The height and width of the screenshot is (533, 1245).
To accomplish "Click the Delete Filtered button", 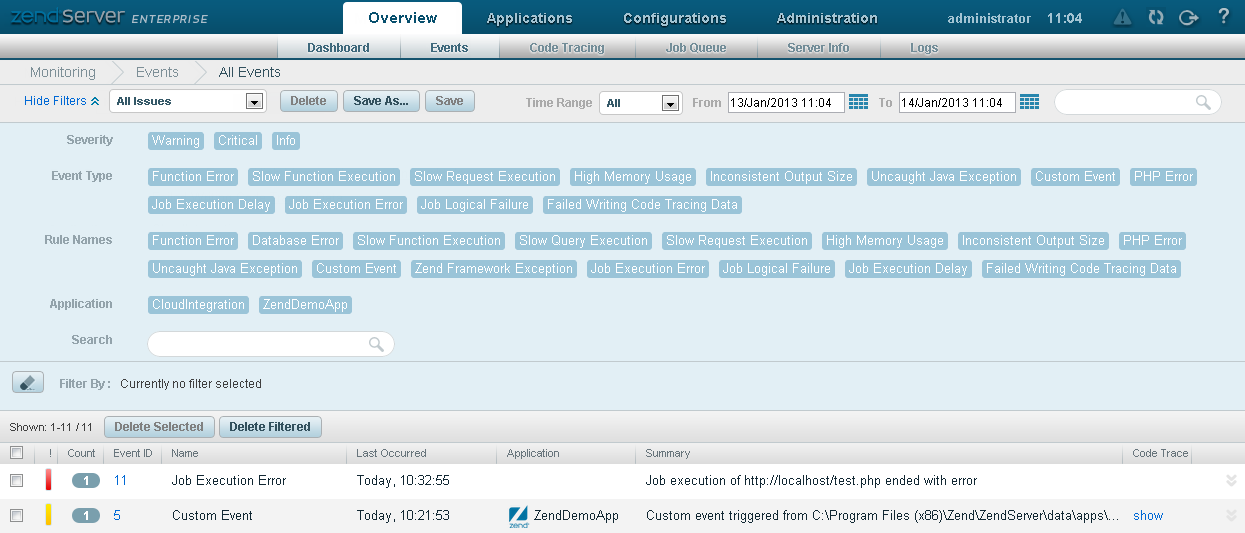I will (270, 427).
